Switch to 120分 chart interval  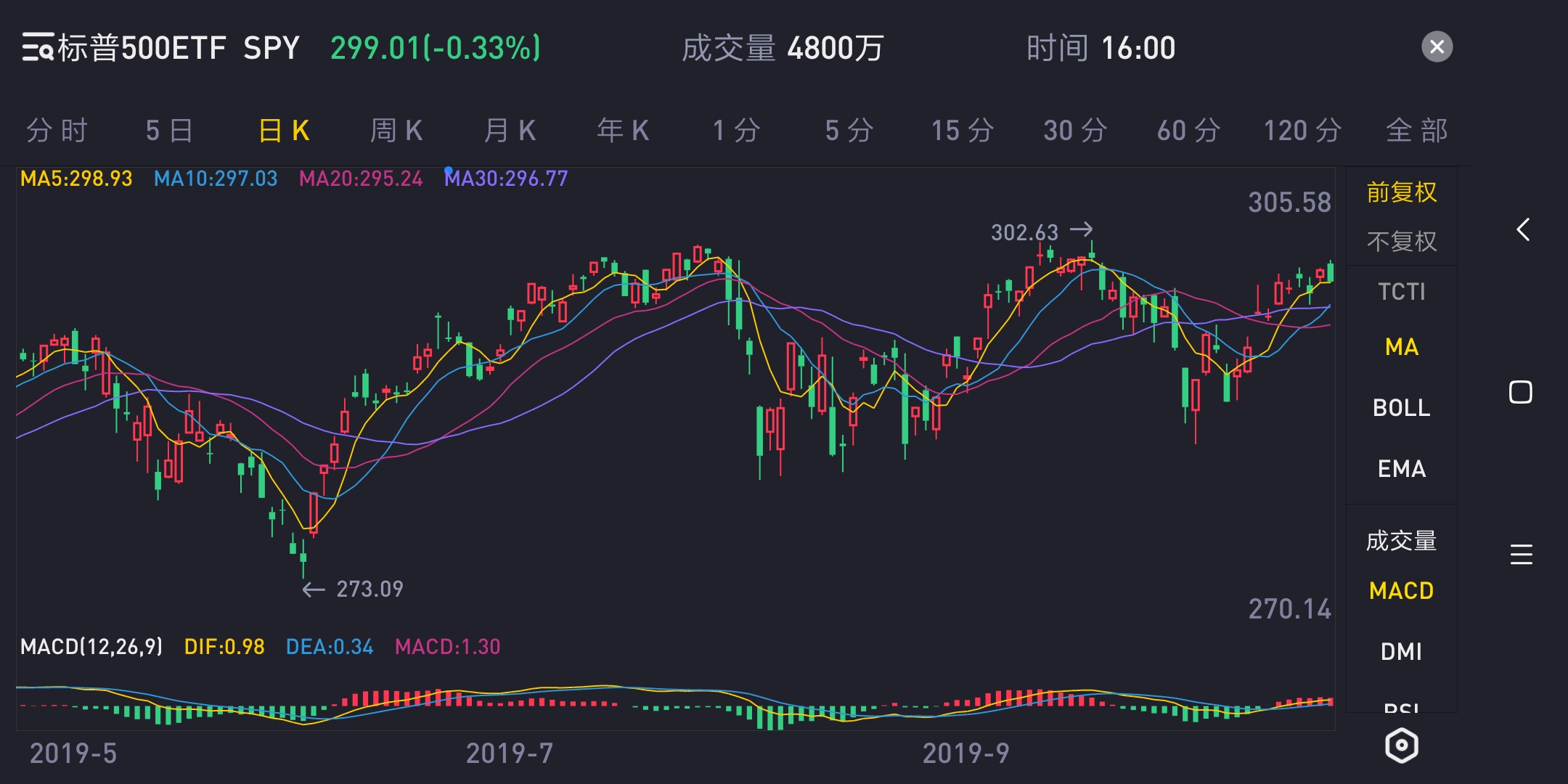pos(1302,131)
